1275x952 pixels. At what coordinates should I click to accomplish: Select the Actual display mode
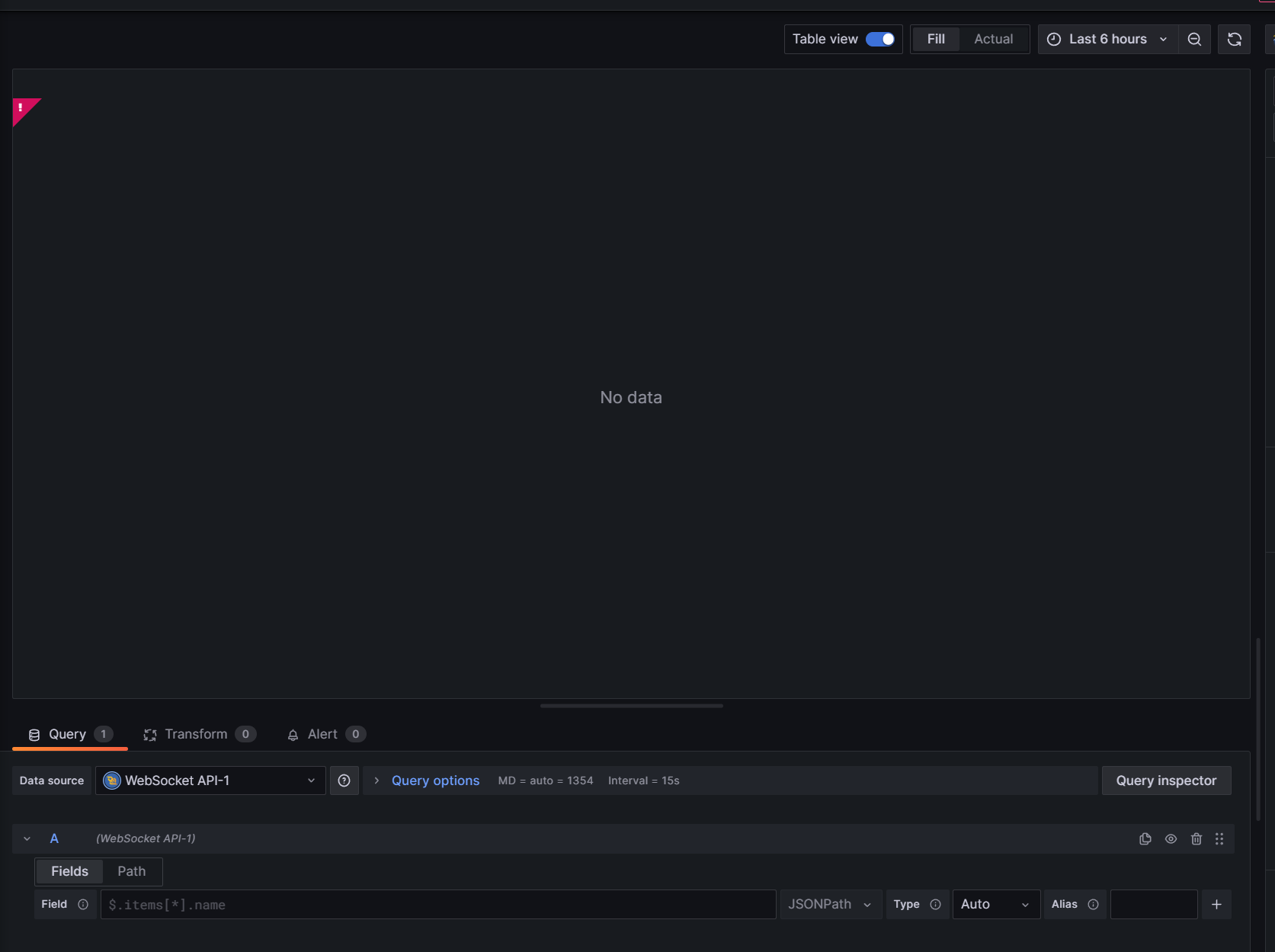pyautogui.click(x=993, y=39)
